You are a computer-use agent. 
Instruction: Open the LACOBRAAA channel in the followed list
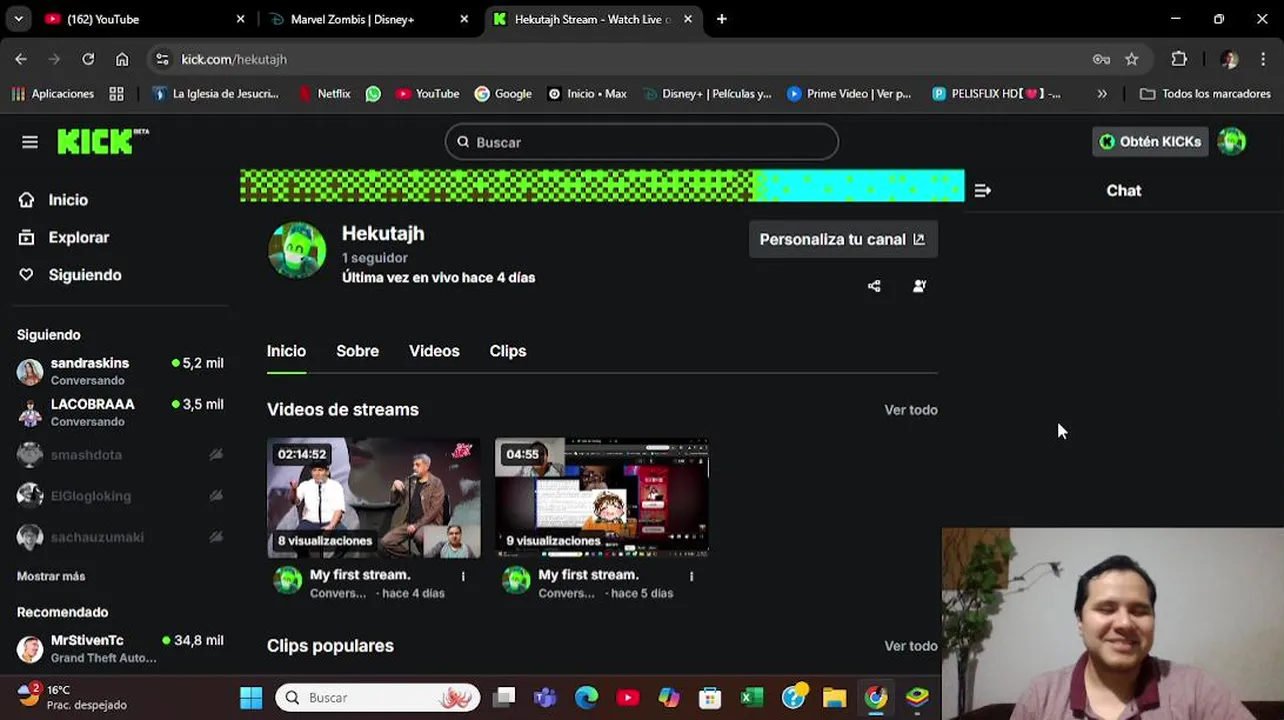click(x=120, y=412)
